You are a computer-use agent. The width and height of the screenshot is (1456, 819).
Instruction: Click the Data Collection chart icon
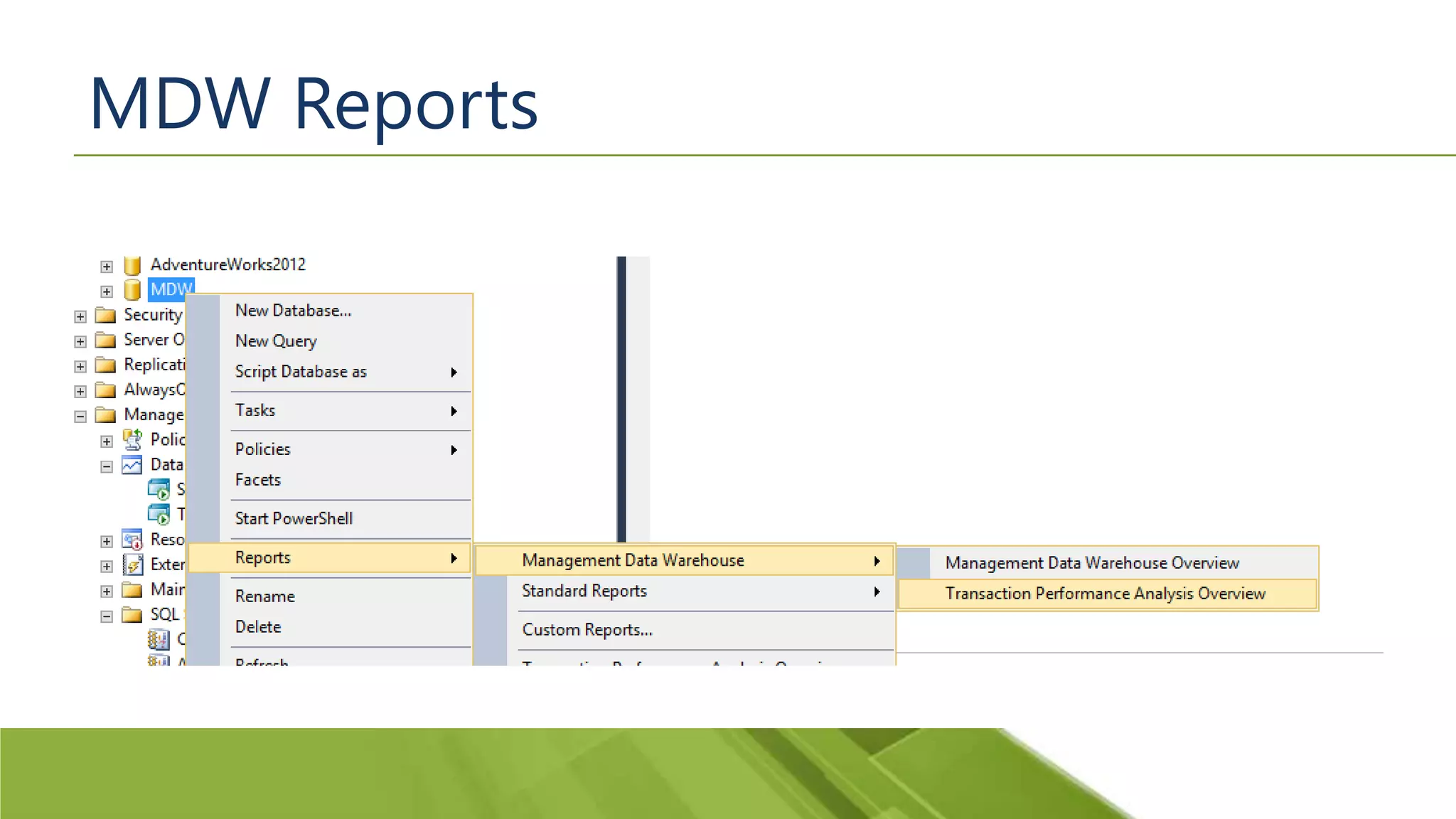[x=132, y=465]
